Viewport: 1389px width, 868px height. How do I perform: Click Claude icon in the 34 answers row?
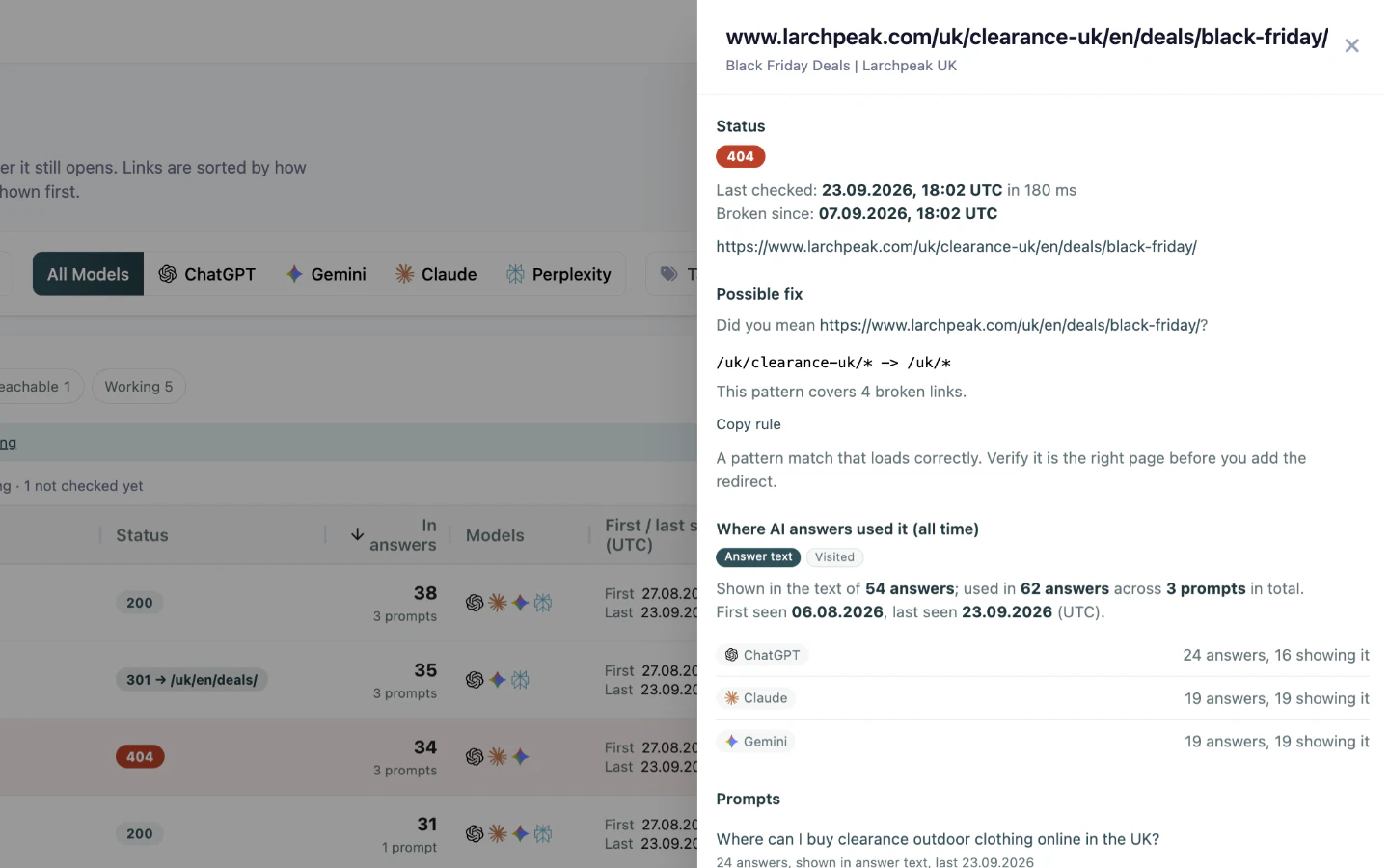[498, 757]
